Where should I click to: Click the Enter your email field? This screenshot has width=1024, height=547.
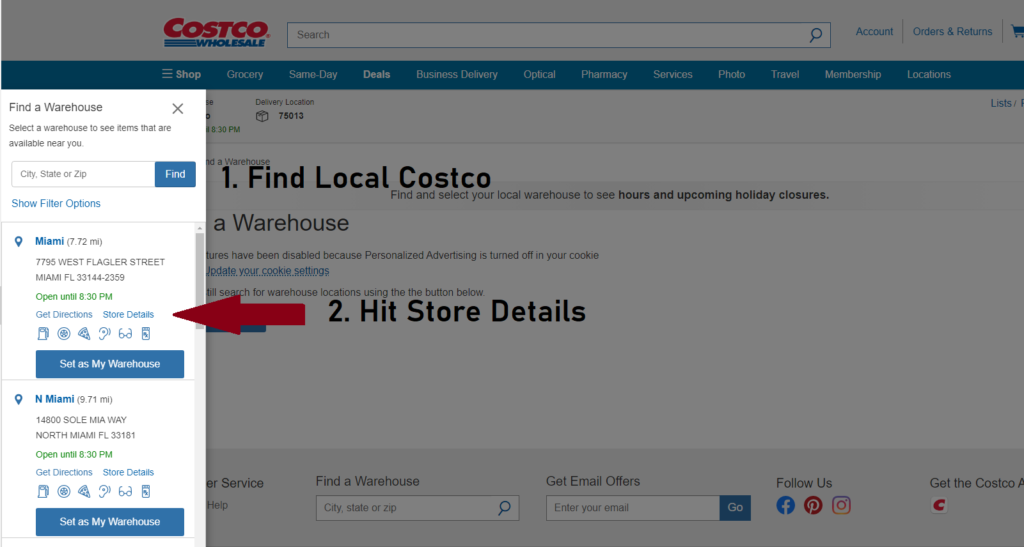pyautogui.click(x=633, y=508)
